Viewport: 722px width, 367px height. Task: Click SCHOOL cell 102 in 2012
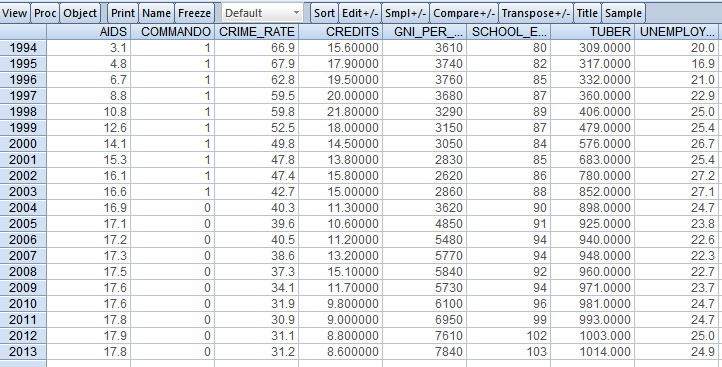pos(508,336)
